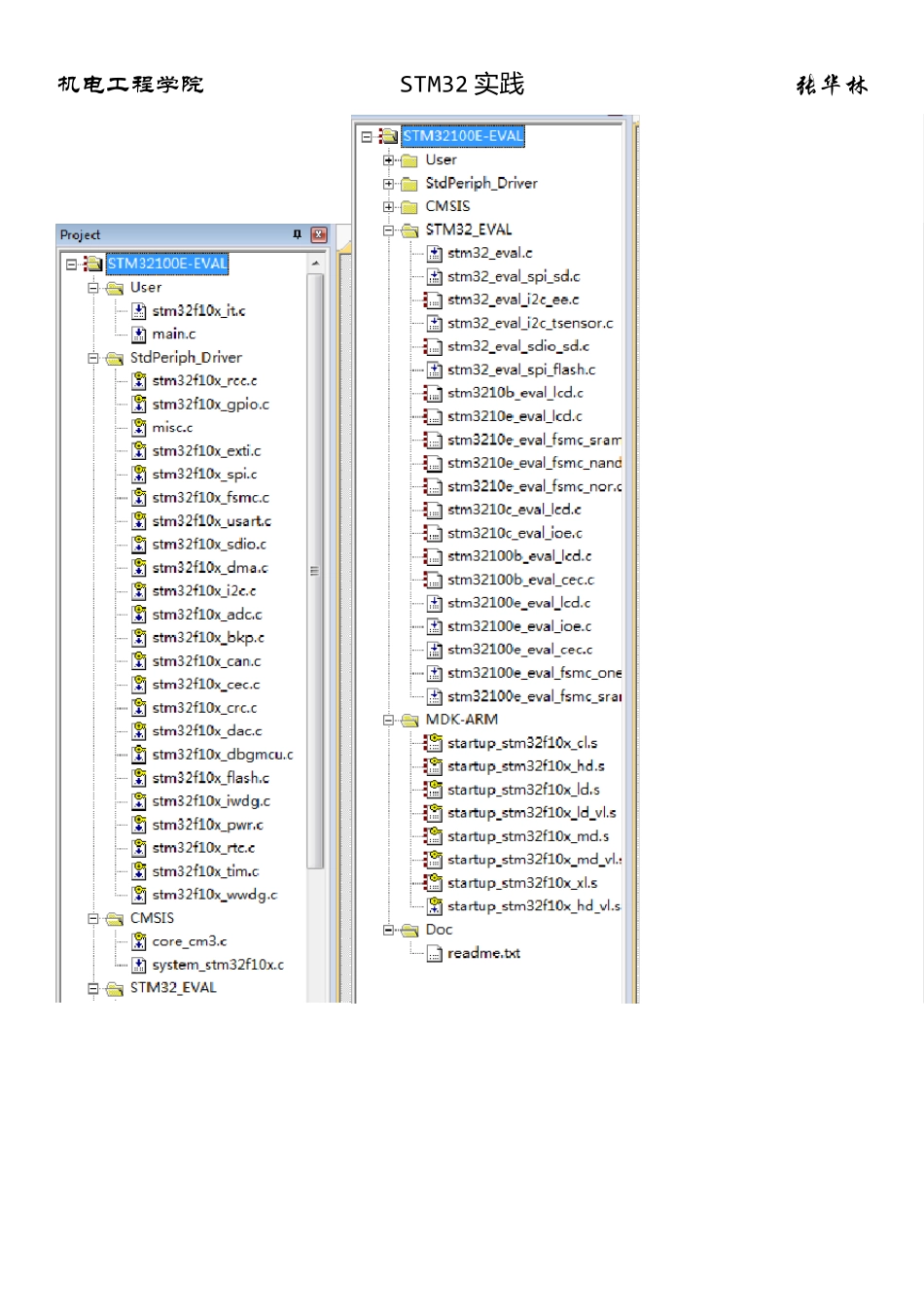Click the file icon beside stm32f10x_dma.c

coord(139,568)
